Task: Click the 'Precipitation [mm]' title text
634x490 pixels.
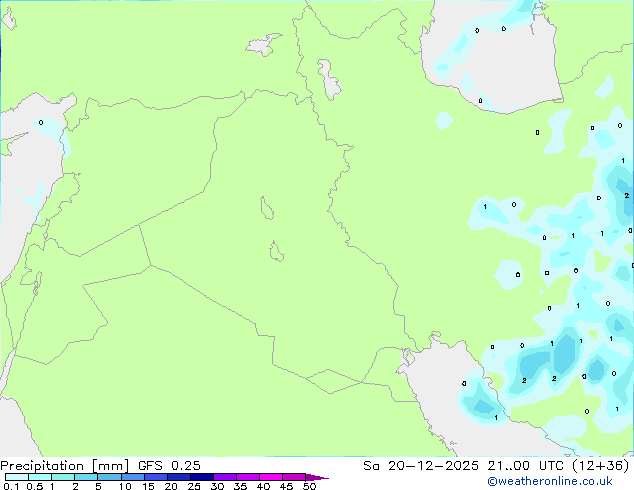Action: tap(64, 466)
